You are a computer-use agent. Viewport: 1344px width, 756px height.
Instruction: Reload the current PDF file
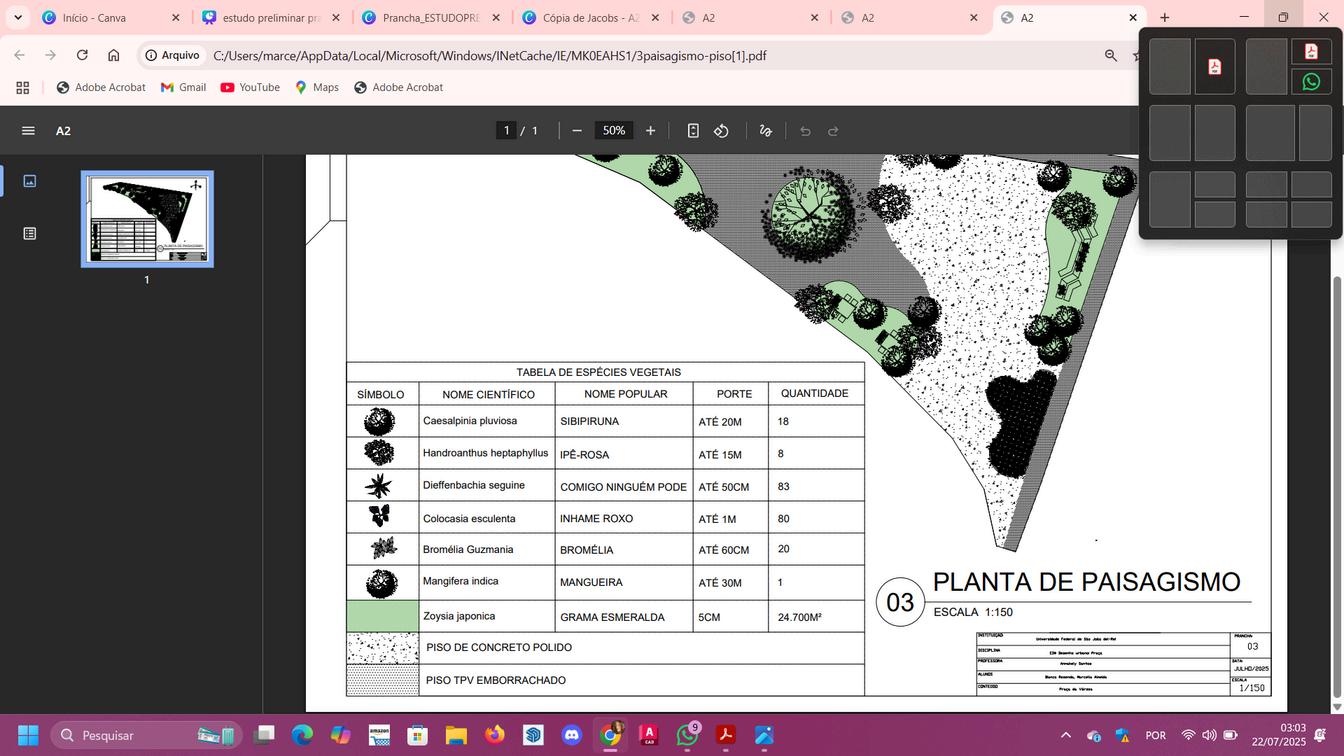(82, 56)
